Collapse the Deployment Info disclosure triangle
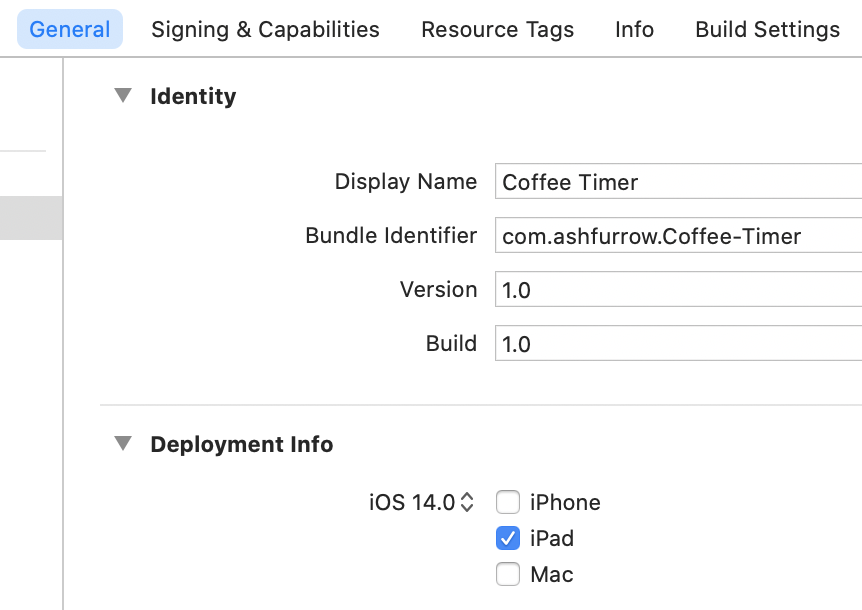This screenshot has width=862, height=610. (x=123, y=444)
